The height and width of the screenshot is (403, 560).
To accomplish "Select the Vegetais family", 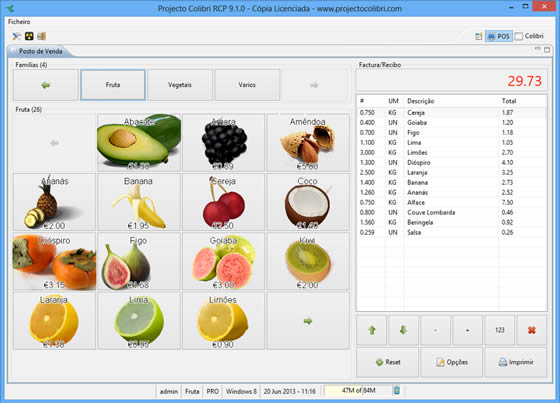I will 180,85.
